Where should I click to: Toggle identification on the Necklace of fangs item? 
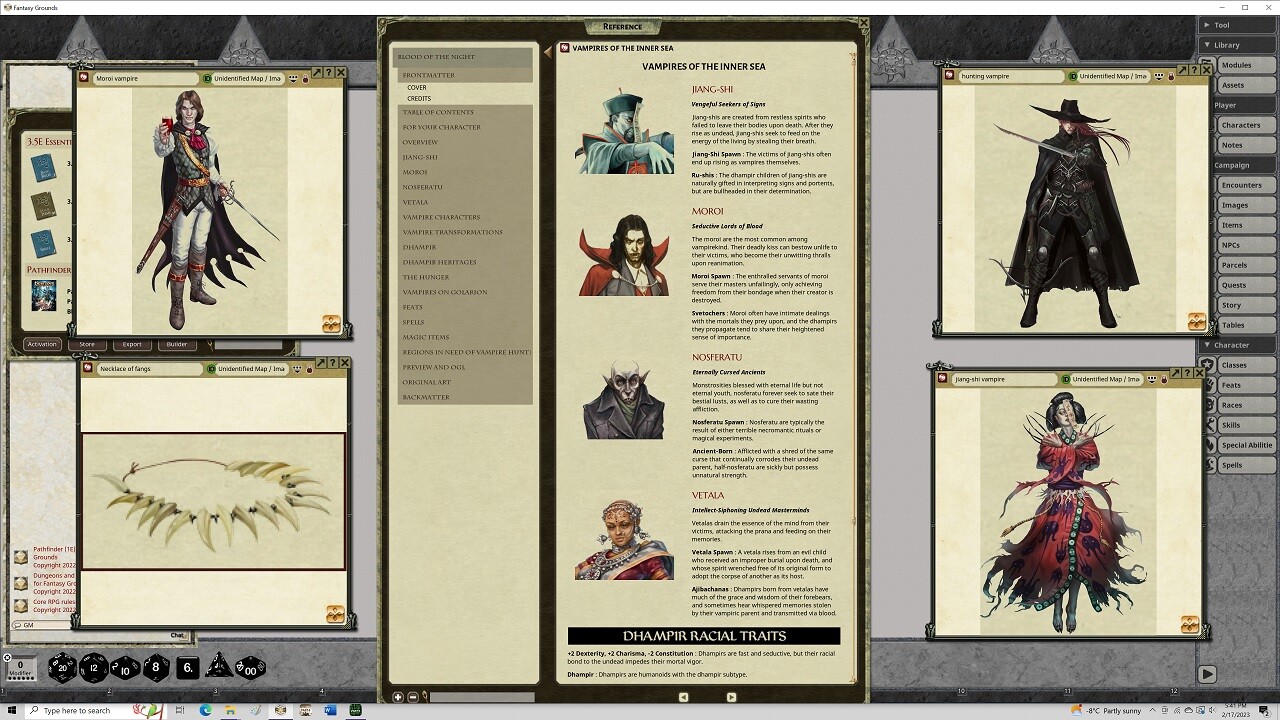[211, 369]
